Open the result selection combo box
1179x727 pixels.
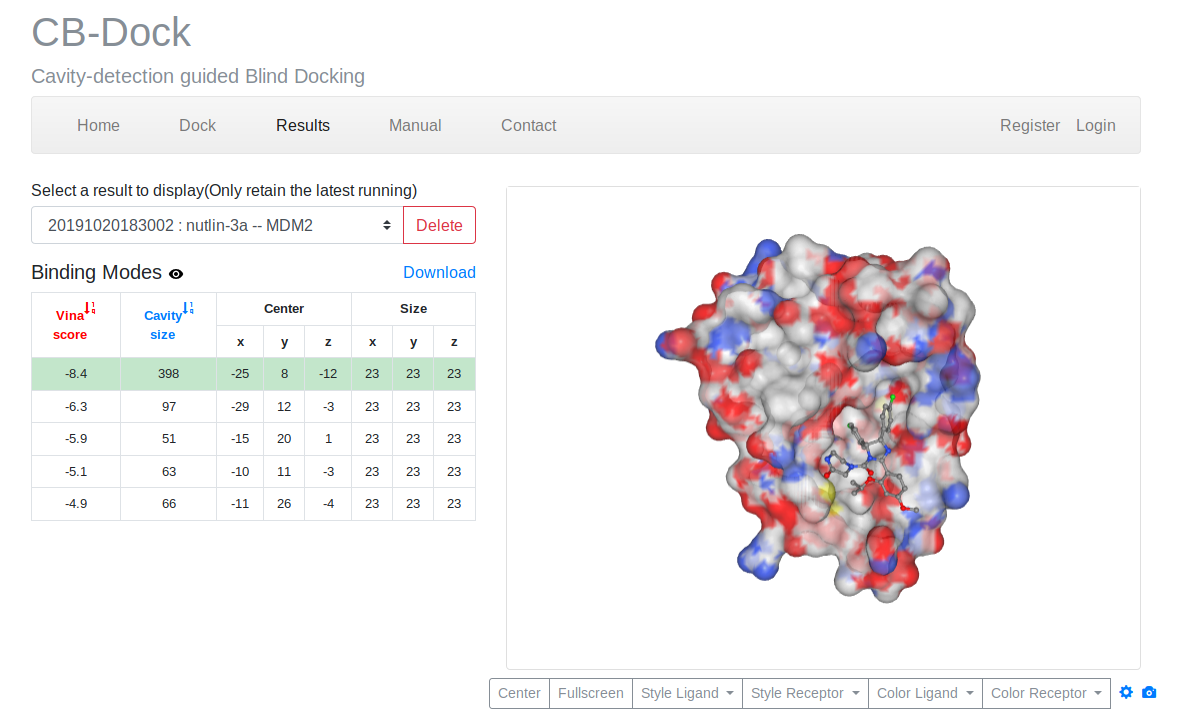(x=217, y=225)
